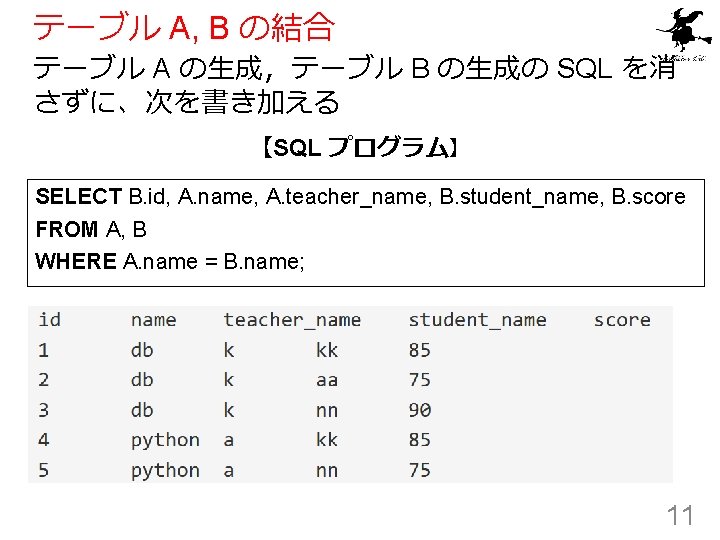Click the slide page number 11
Image resolution: width=720 pixels, height=540 pixels.
[x=680, y=515]
